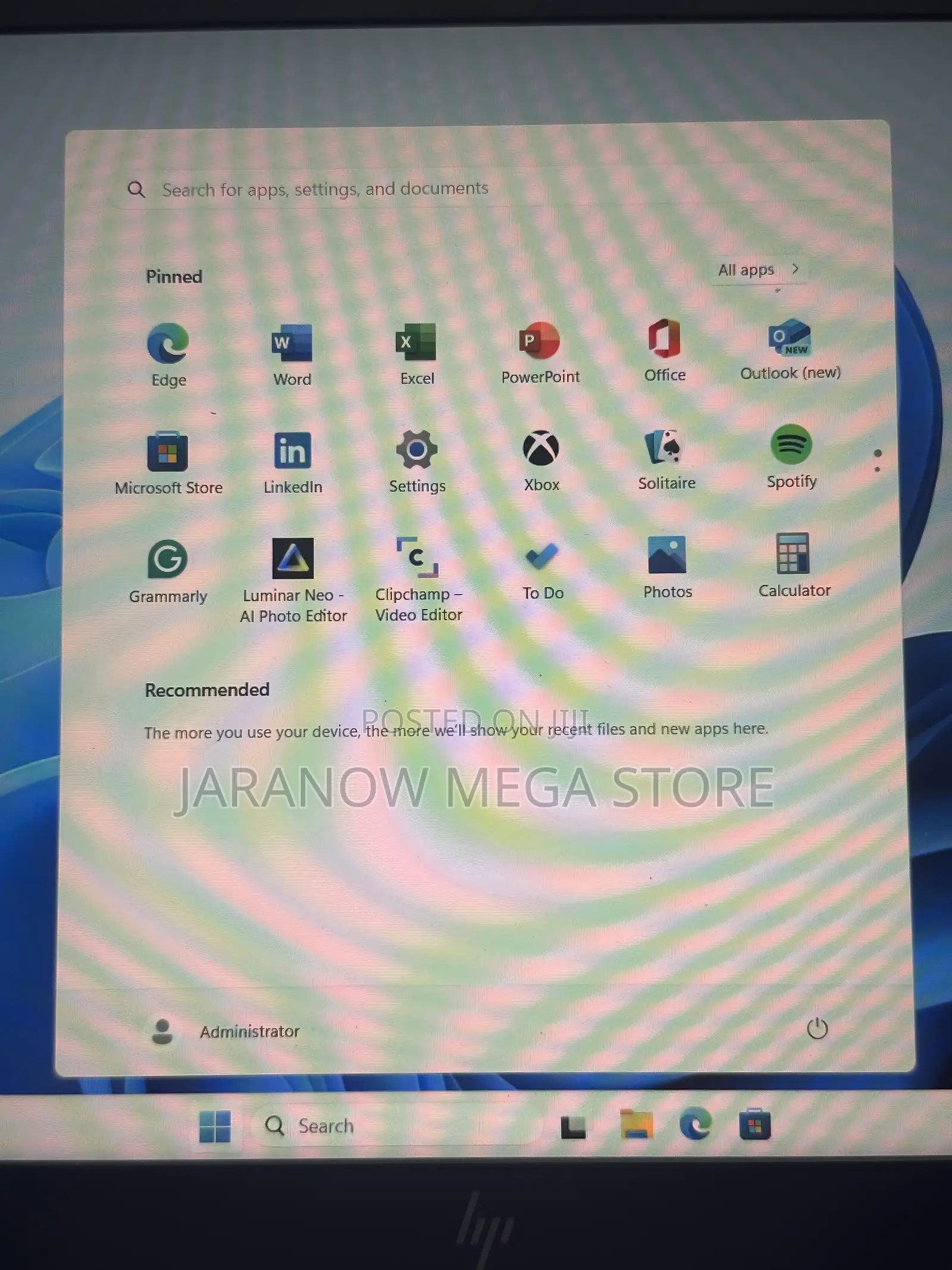Open Outlook (new) pinned app
The image size is (952, 1270).
point(790,349)
